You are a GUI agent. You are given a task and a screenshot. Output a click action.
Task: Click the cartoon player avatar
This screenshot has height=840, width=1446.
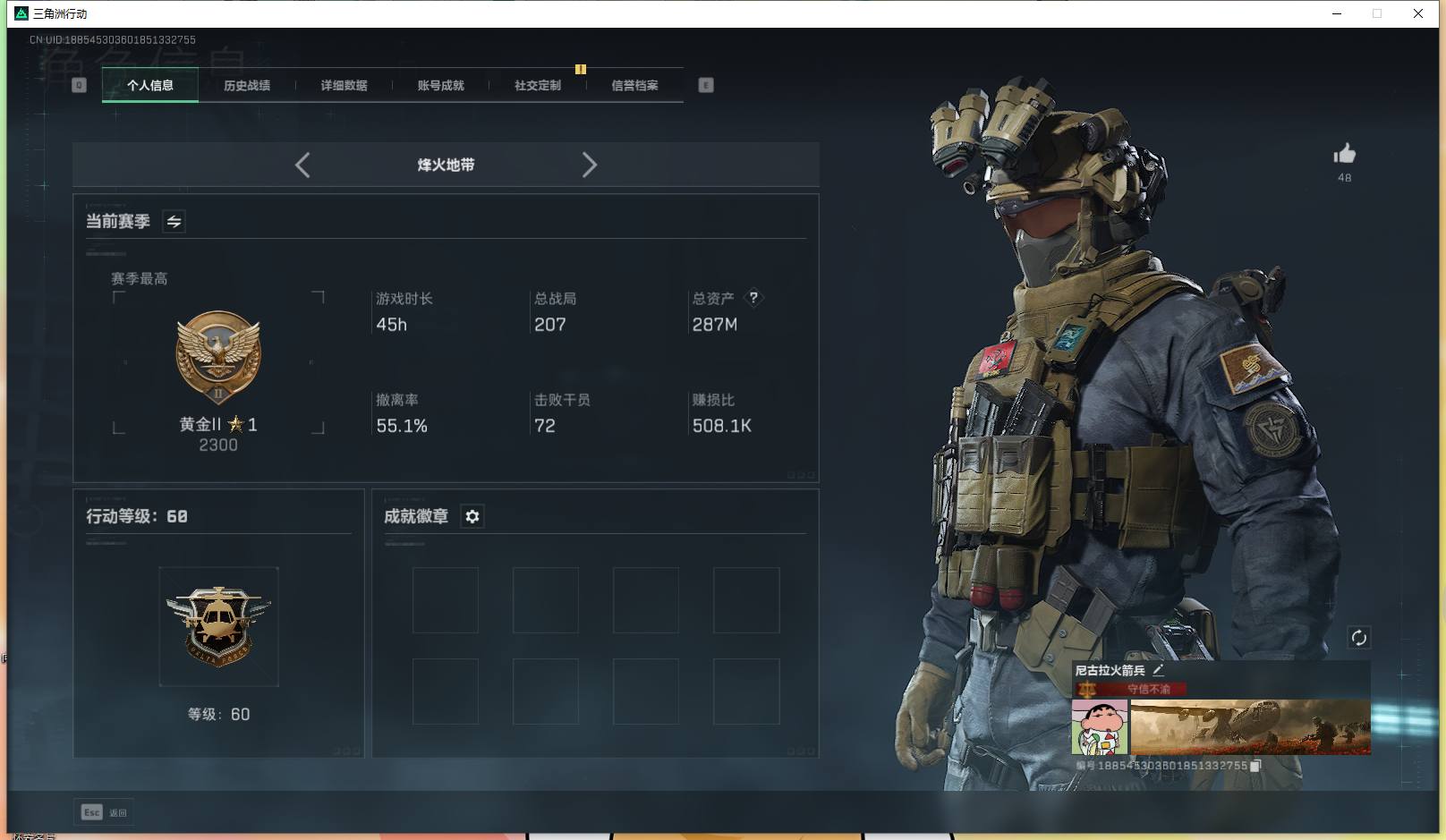point(1100,727)
